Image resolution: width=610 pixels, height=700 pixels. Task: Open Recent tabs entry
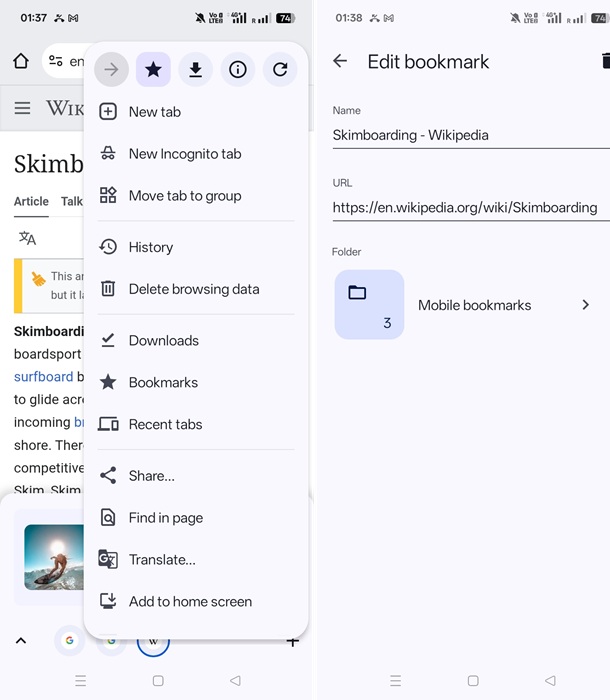(196, 424)
